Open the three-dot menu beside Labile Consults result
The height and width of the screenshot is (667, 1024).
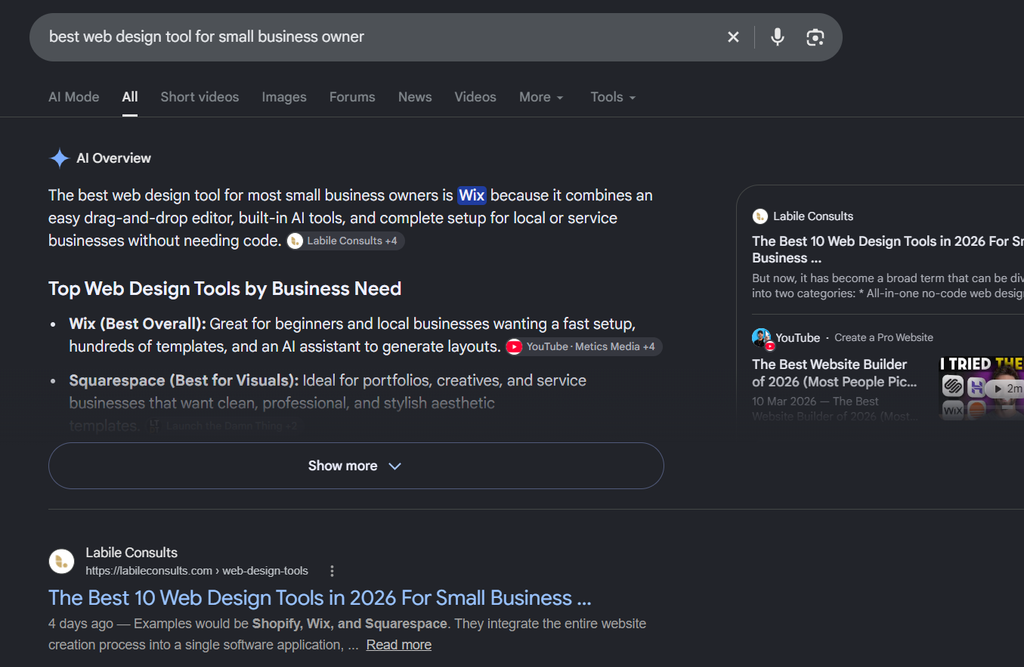[x=332, y=571]
